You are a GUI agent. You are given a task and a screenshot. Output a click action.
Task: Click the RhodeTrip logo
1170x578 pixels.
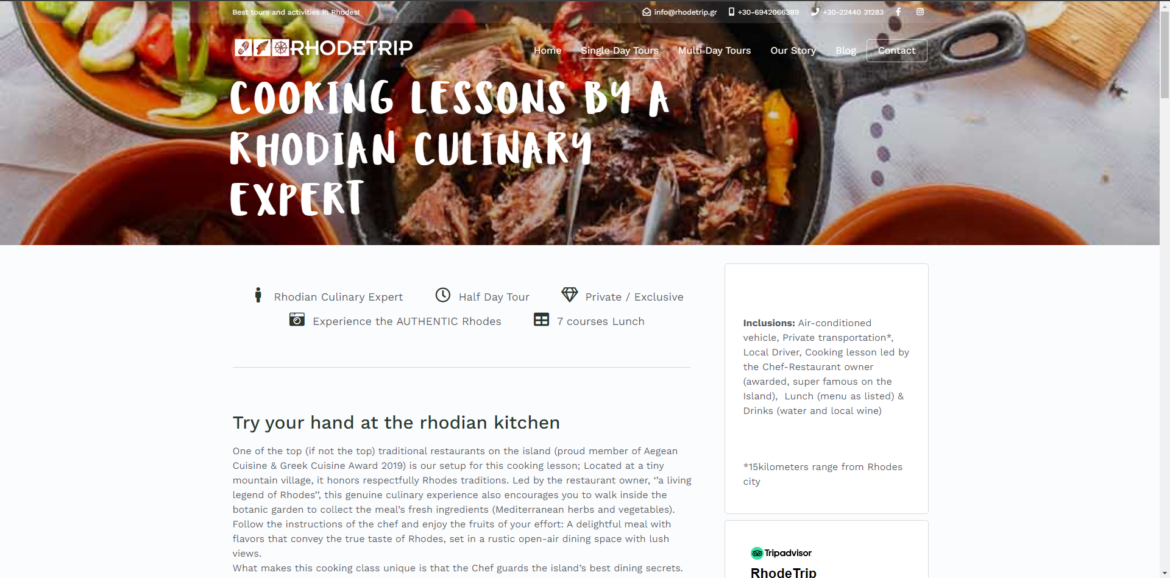(x=323, y=48)
